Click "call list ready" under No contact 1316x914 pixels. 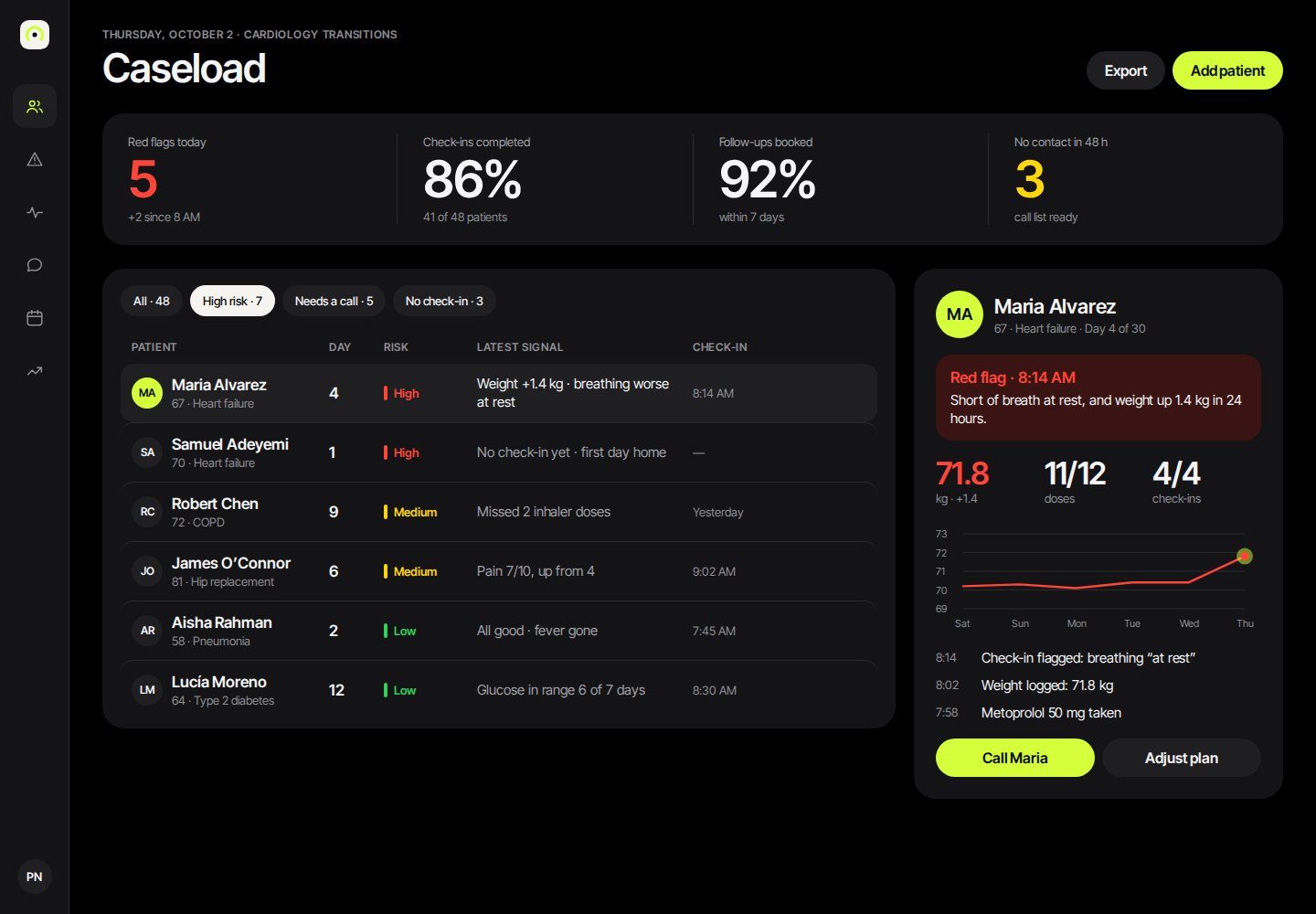pyautogui.click(x=1045, y=218)
